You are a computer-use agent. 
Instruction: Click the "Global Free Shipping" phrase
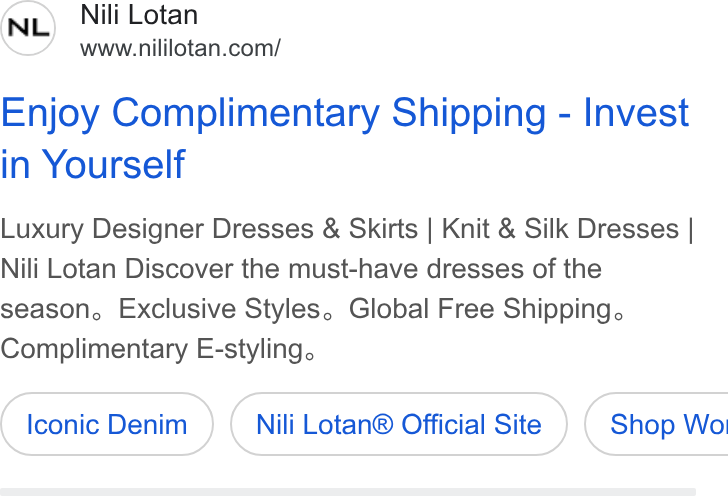click(480, 309)
